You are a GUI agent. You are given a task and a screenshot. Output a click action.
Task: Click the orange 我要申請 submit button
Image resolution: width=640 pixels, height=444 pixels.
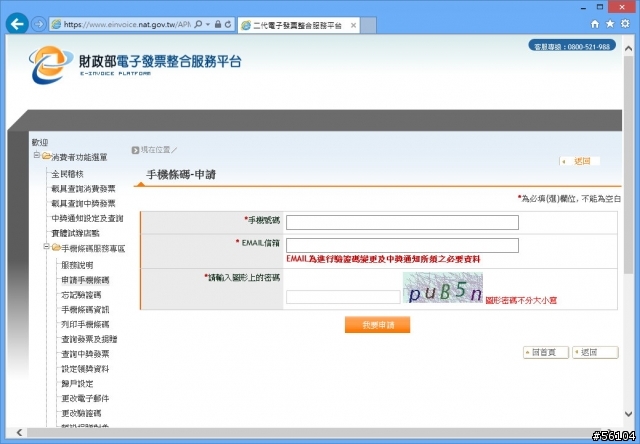click(377, 325)
